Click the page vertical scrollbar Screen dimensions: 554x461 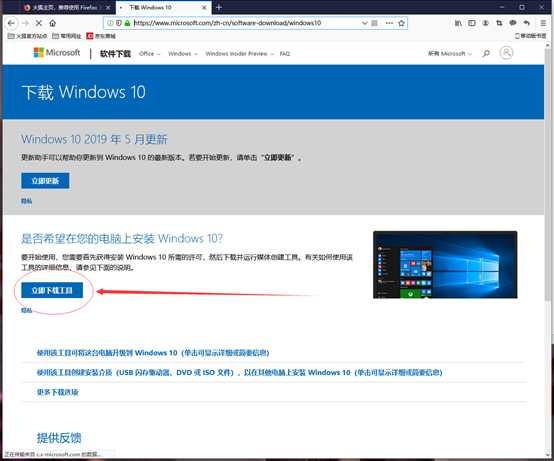pos(548,175)
